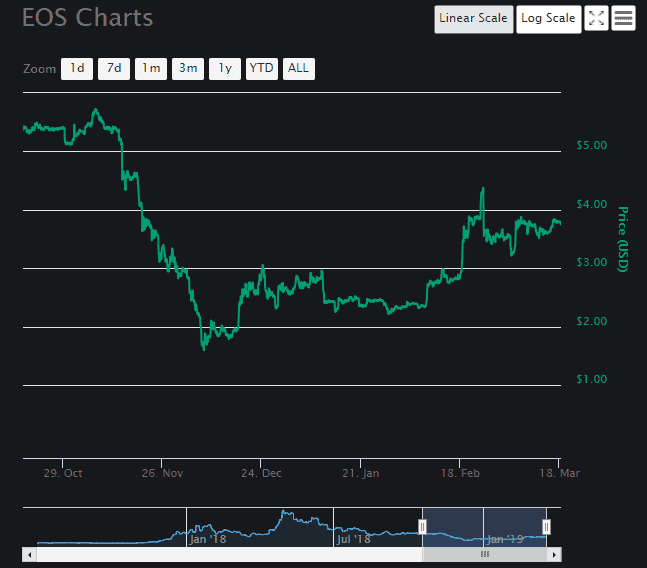Set zoom range to 3m
Image resolution: width=647 pixels, height=568 pixels.
[188, 68]
